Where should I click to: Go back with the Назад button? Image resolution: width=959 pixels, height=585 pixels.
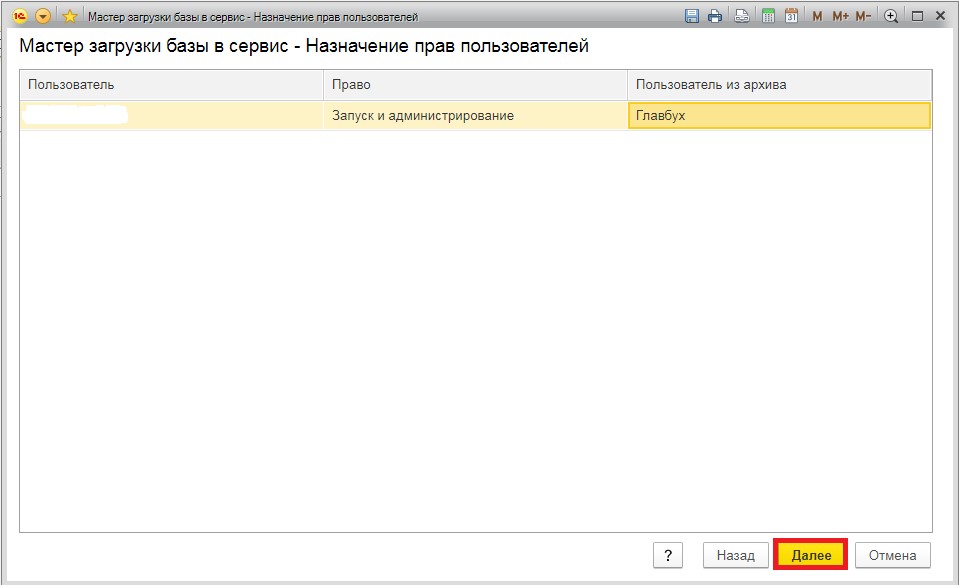point(736,555)
